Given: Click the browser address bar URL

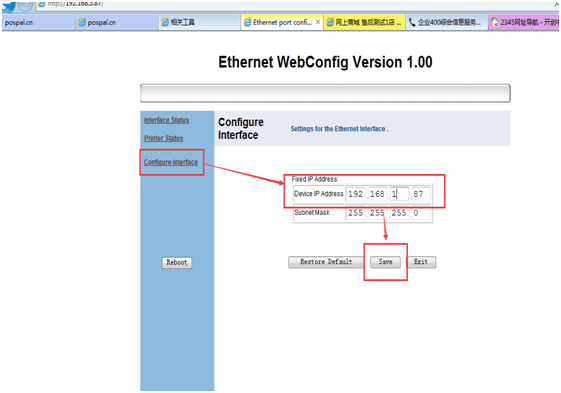Looking at the screenshot, I should pos(75,4).
